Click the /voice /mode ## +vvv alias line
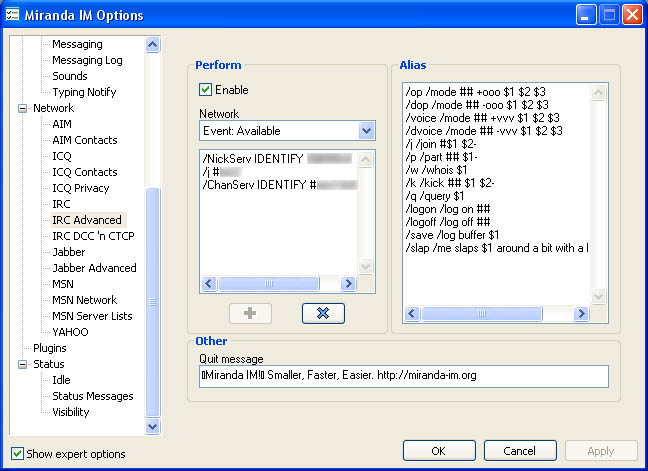This screenshot has height=471, width=648. pos(483,118)
